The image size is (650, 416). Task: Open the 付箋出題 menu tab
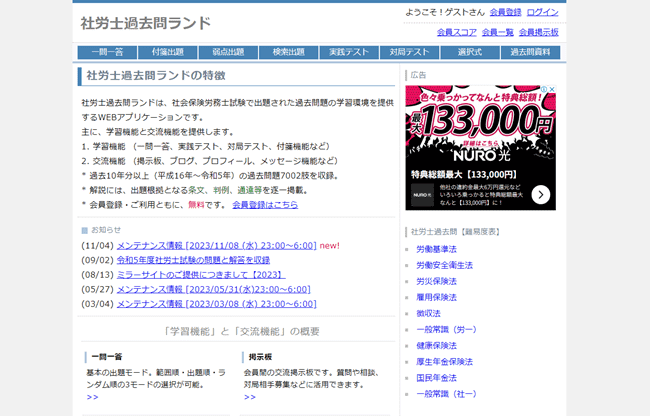[167, 52]
